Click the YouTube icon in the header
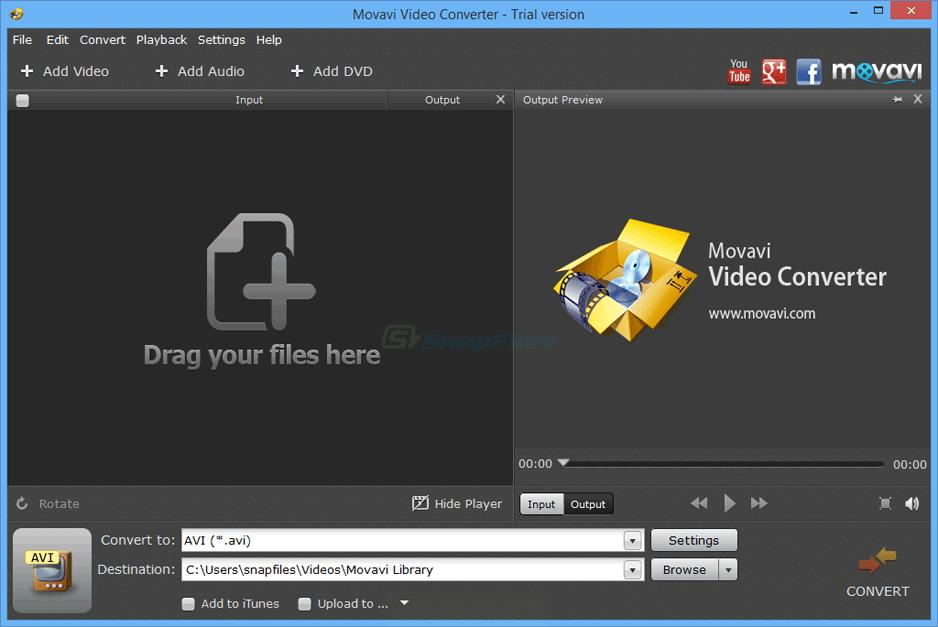Viewport: 938px width, 627px height. pos(739,71)
